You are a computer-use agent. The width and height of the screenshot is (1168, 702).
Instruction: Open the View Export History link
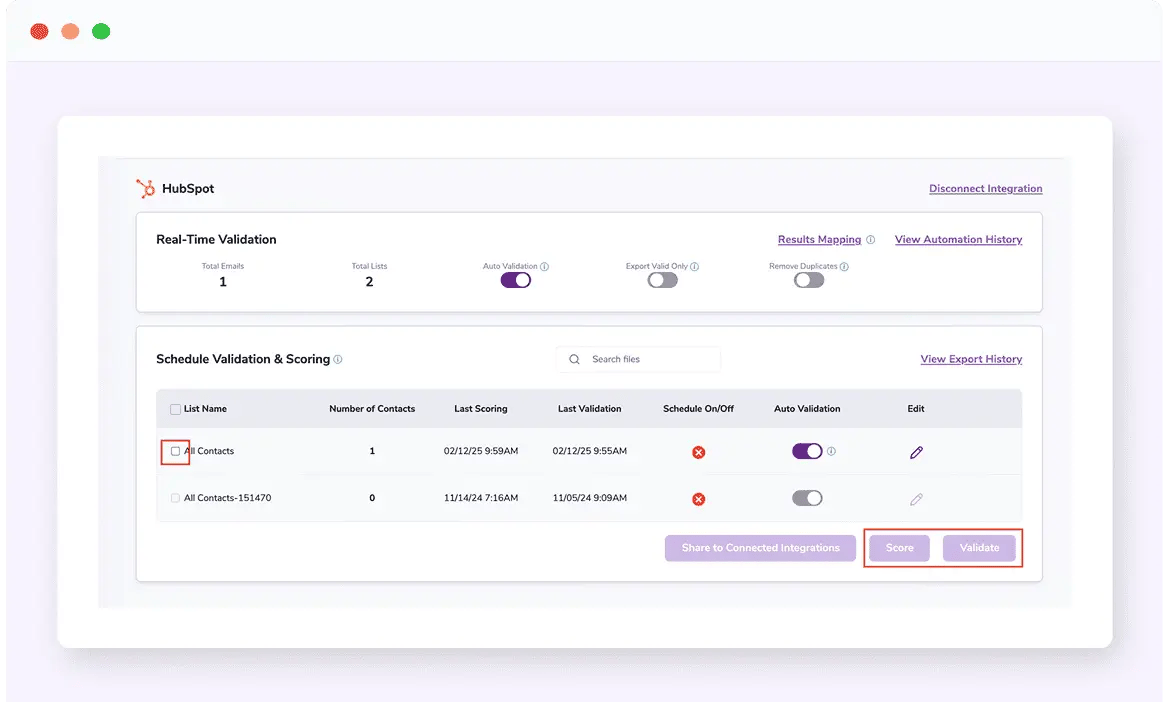click(x=971, y=359)
